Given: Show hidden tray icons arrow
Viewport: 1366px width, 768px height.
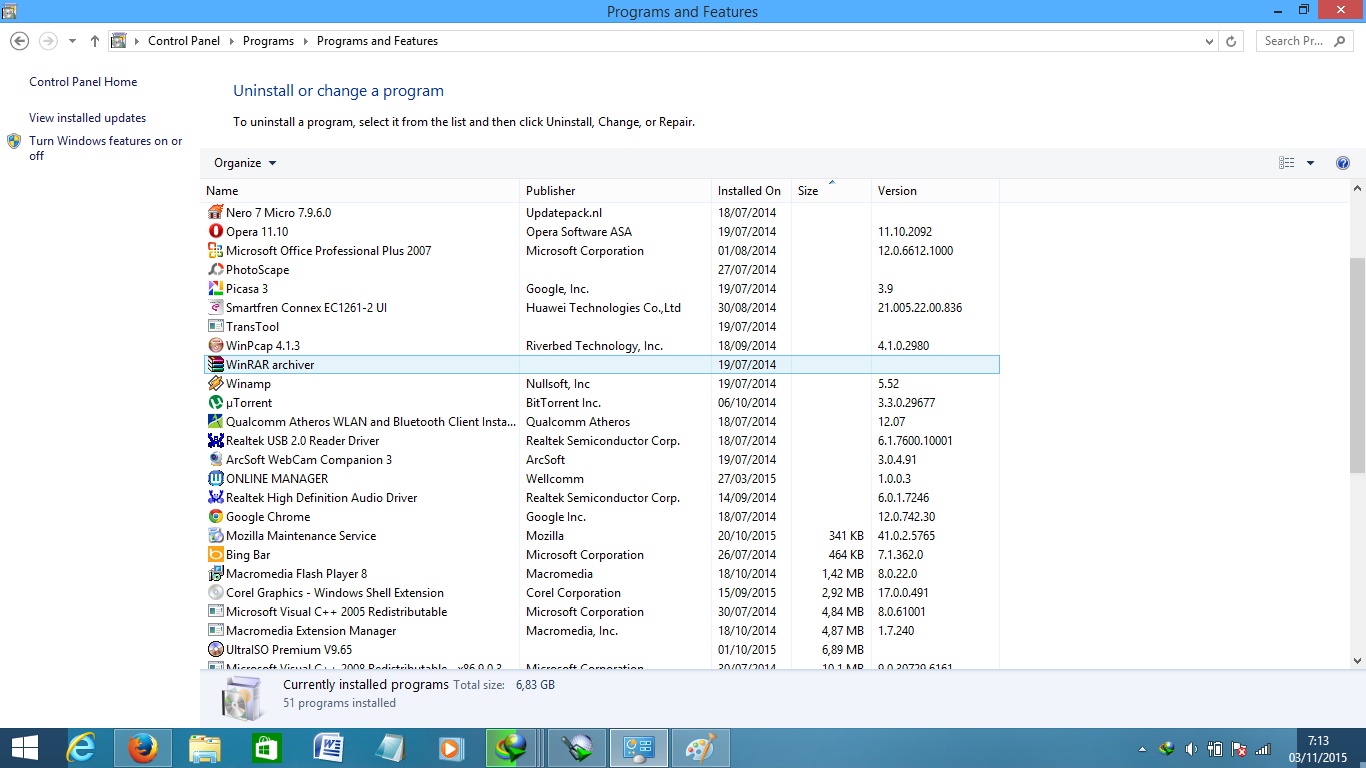Looking at the screenshot, I should tap(1143, 749).
